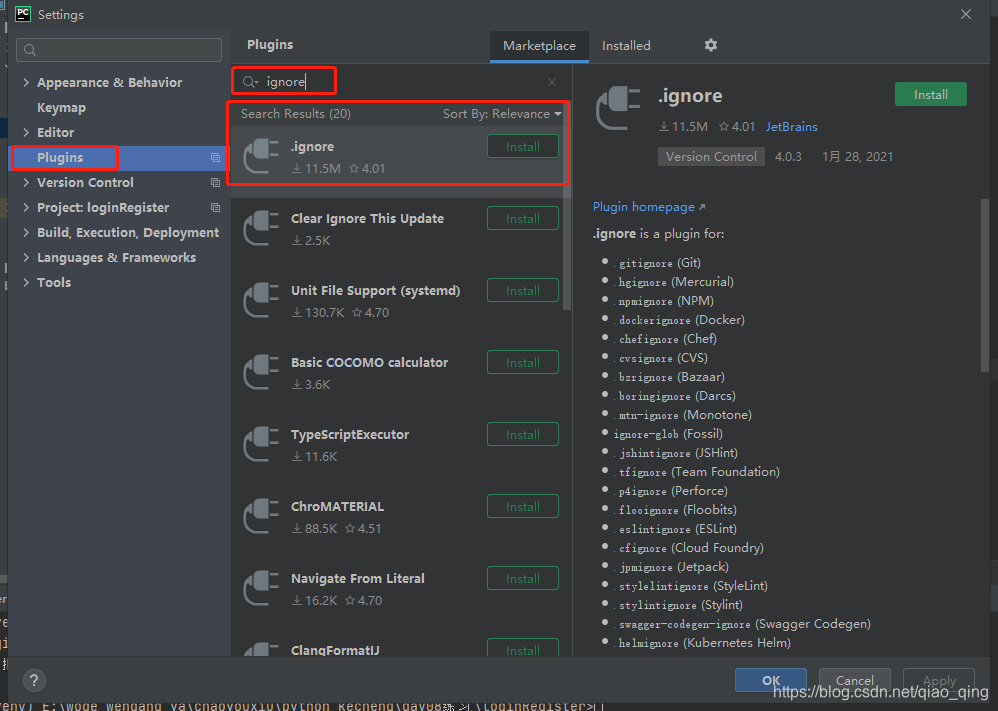998x711 pixels.
Task: Click the Version Control category tag
Action: click(x=711, y=157)
